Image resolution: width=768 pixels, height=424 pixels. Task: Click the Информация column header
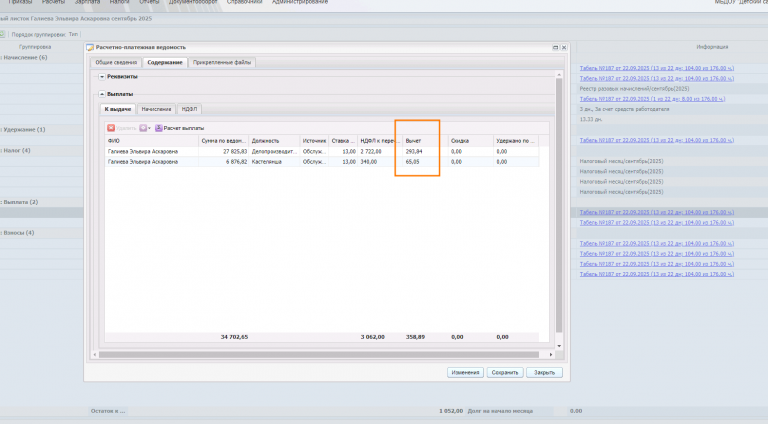712,47
